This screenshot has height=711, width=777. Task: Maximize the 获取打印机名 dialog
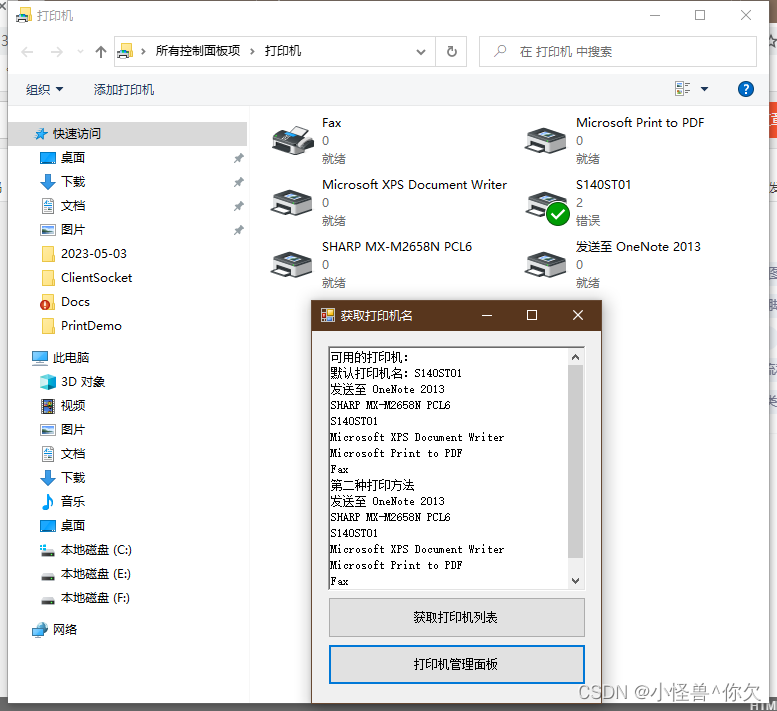tap(532, 315)
